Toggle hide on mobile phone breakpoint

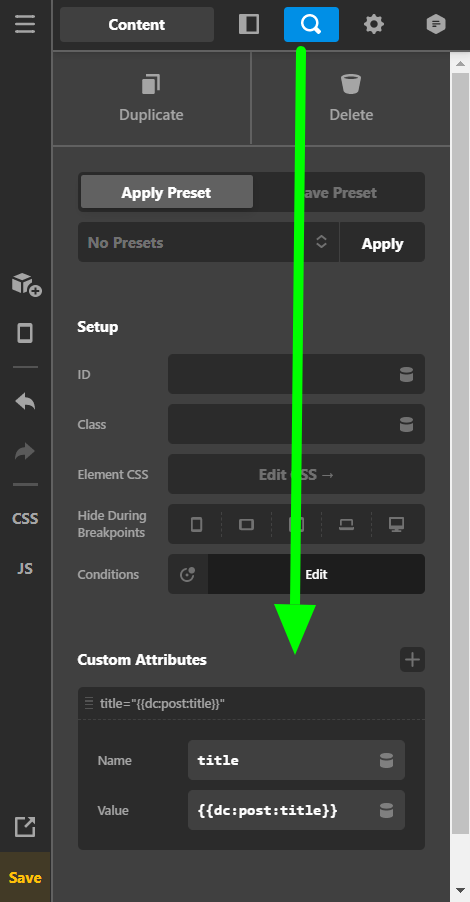point(196,524)
